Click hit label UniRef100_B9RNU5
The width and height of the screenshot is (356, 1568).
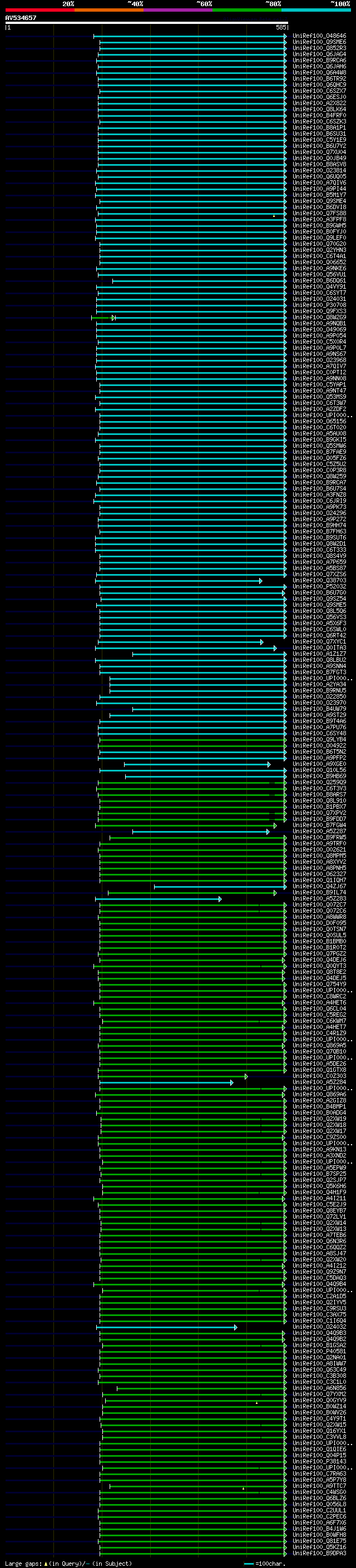(319, 690)
